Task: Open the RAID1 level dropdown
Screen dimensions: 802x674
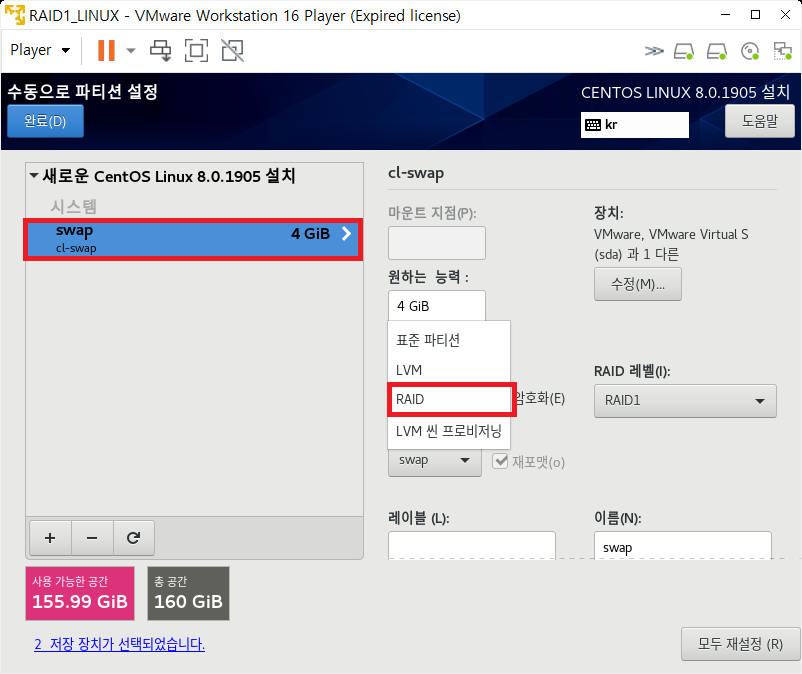Action: (685, 400)
